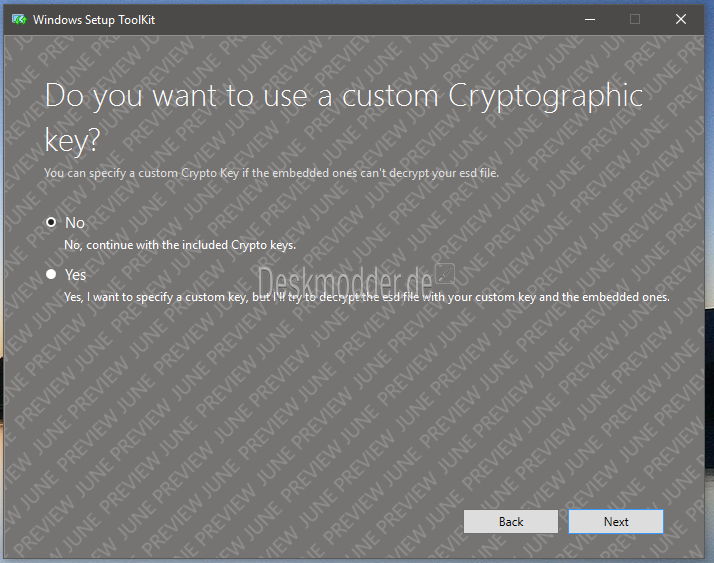Select the "Yes" radio button
714x563 pixels.
click(51, 274)
